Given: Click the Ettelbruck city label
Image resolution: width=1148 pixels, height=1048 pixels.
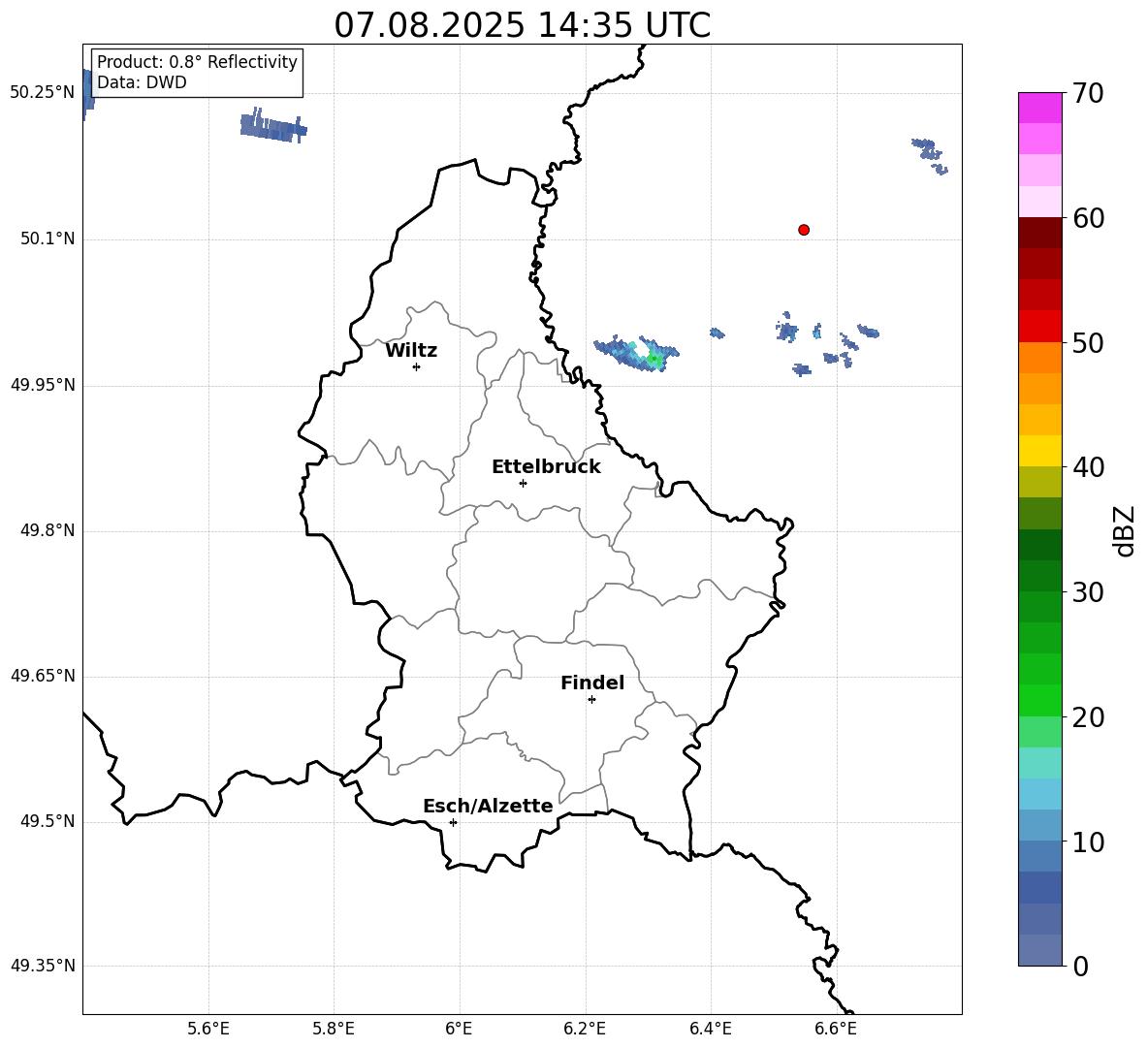Looking at the screenshot, I should pos(546,467).
